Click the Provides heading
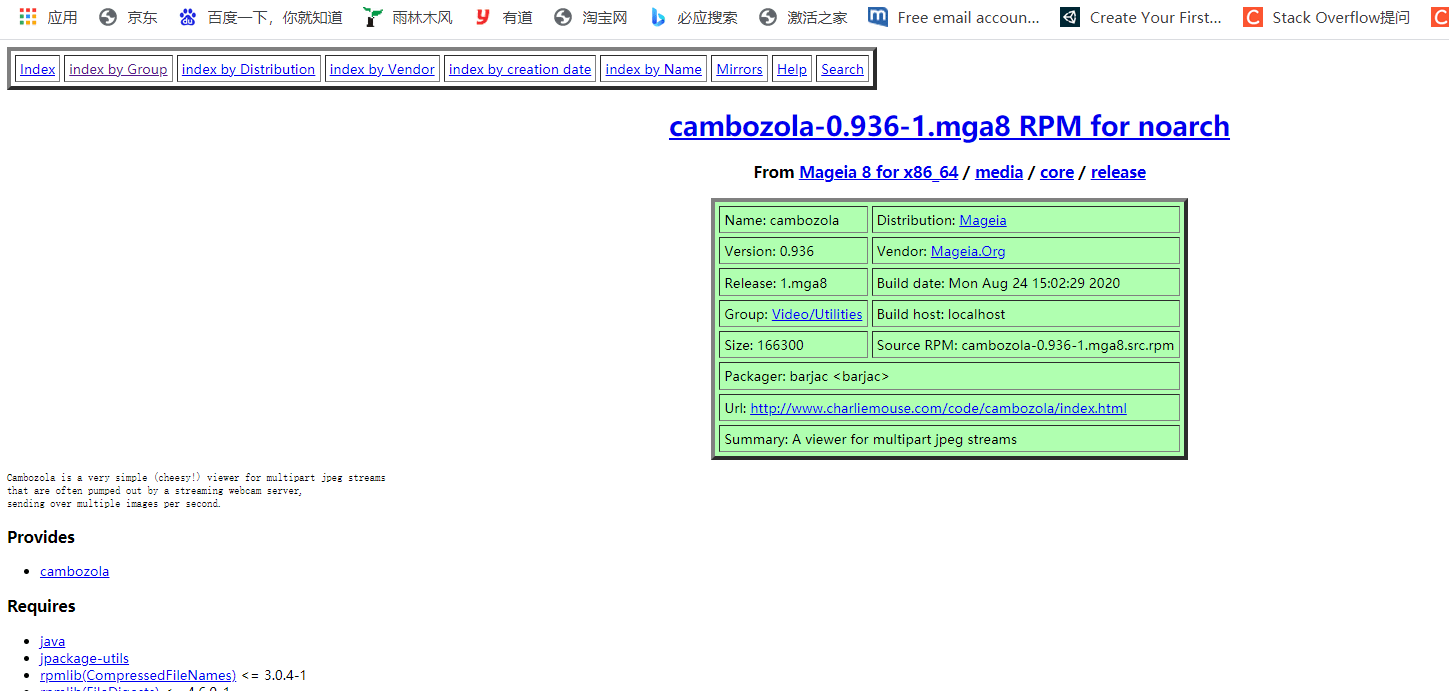This screenshot has height=691, width=1449. (41, 537)
